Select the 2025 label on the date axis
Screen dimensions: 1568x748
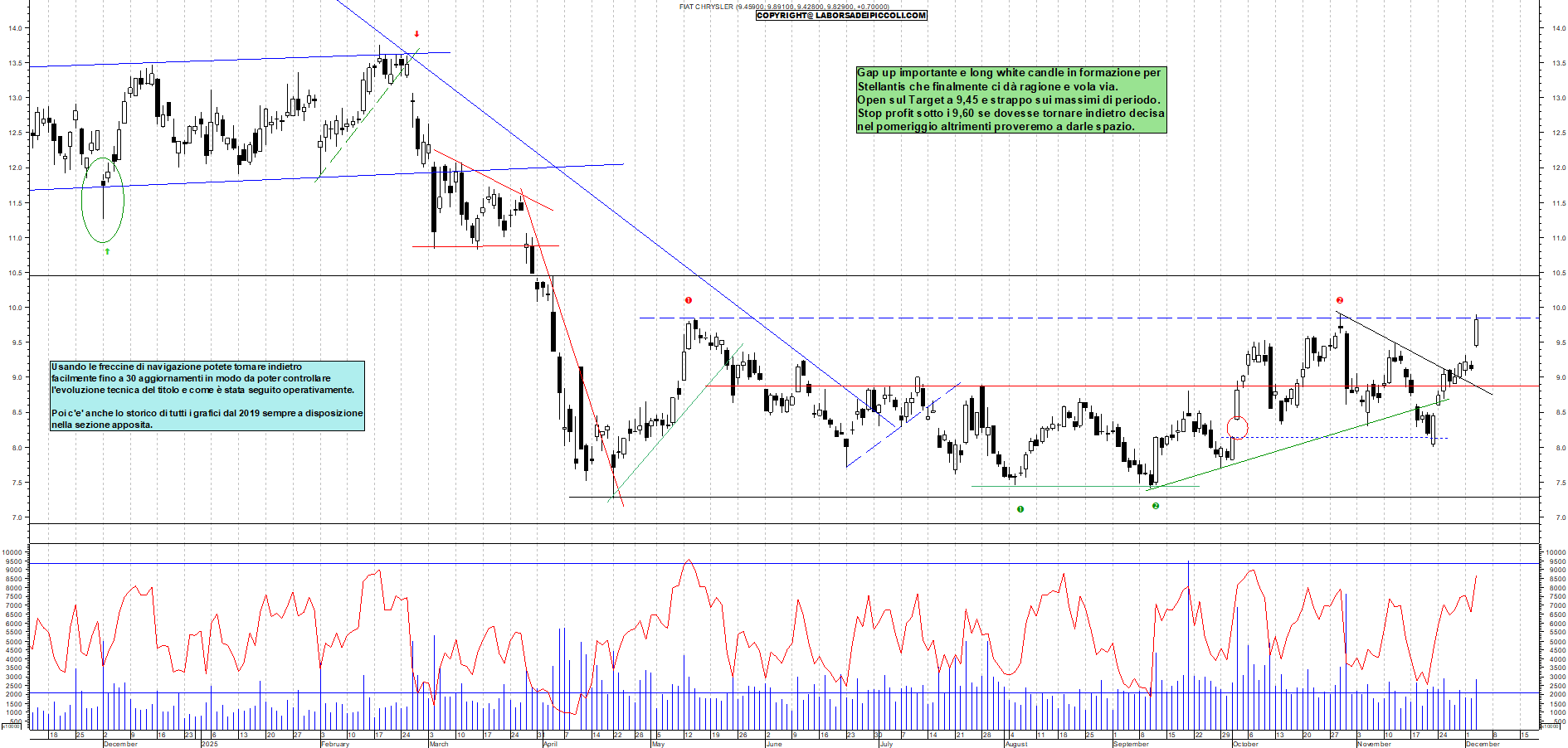[x=210, y=744]
